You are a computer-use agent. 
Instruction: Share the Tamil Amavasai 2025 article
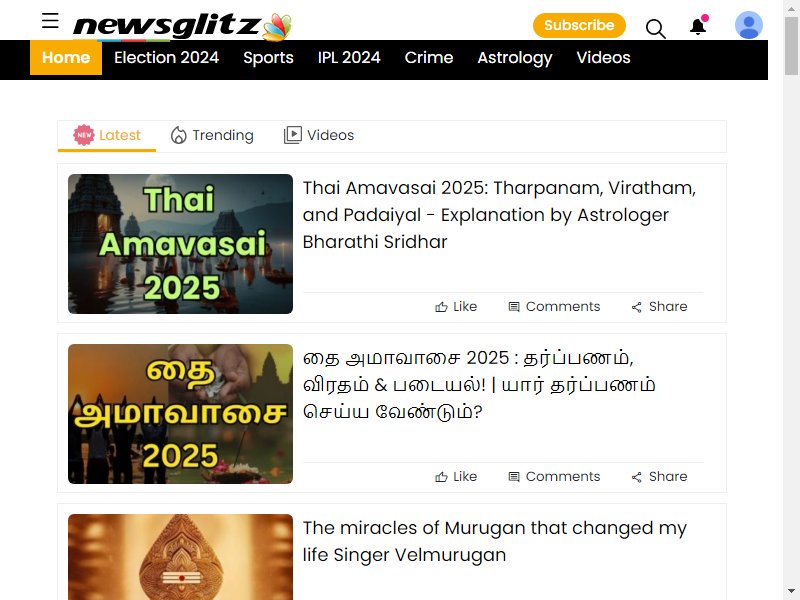point(659,477)
